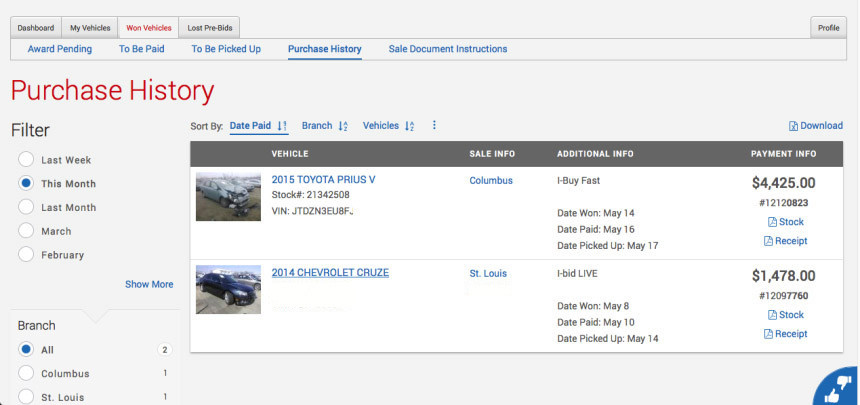
Task: Select the This Month filter radio
Action: 26,183
